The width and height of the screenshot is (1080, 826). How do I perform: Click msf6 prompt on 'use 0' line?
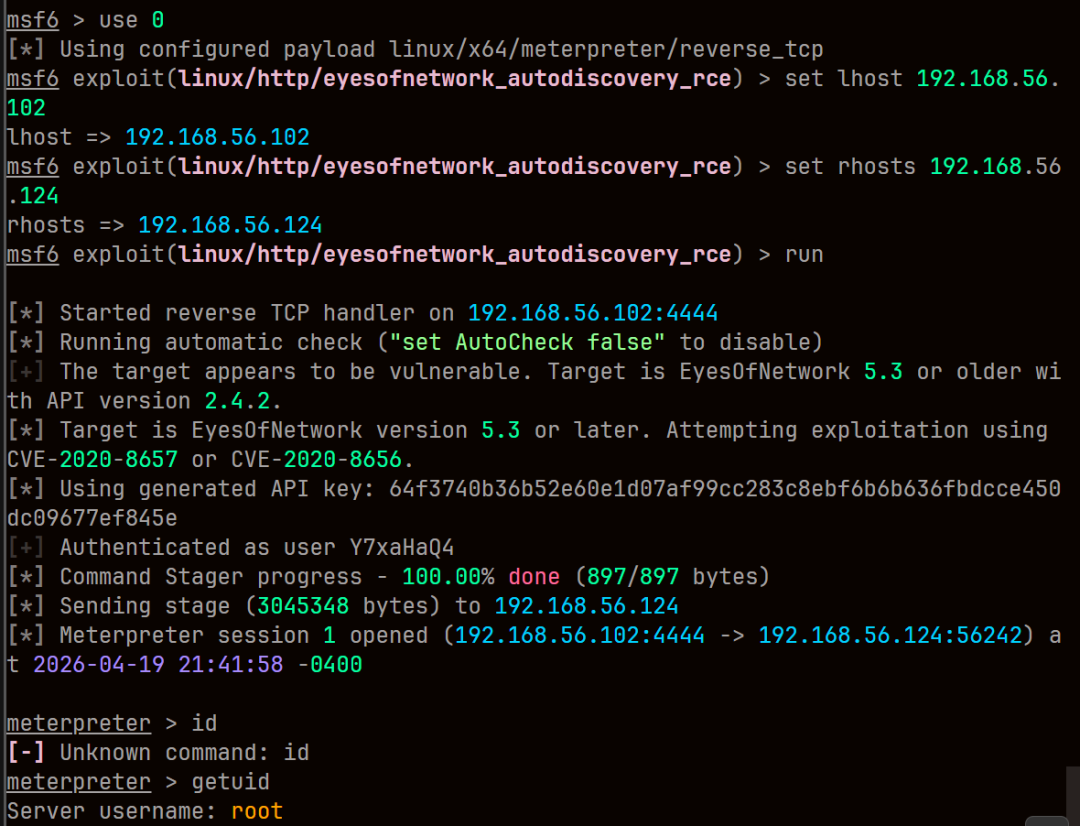(x=32, y=20)
